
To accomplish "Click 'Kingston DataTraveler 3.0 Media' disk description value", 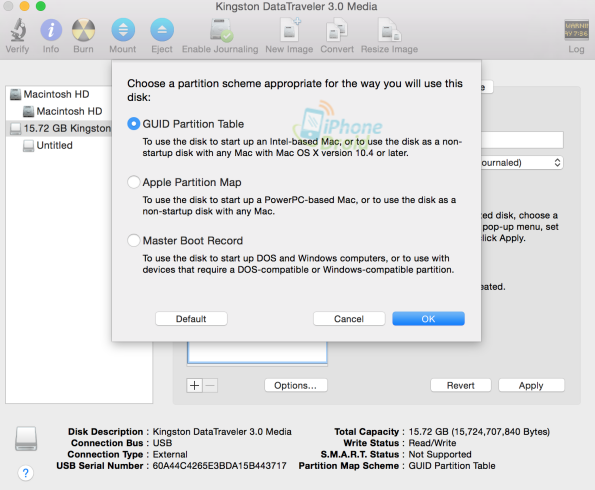I will point(222,432).
